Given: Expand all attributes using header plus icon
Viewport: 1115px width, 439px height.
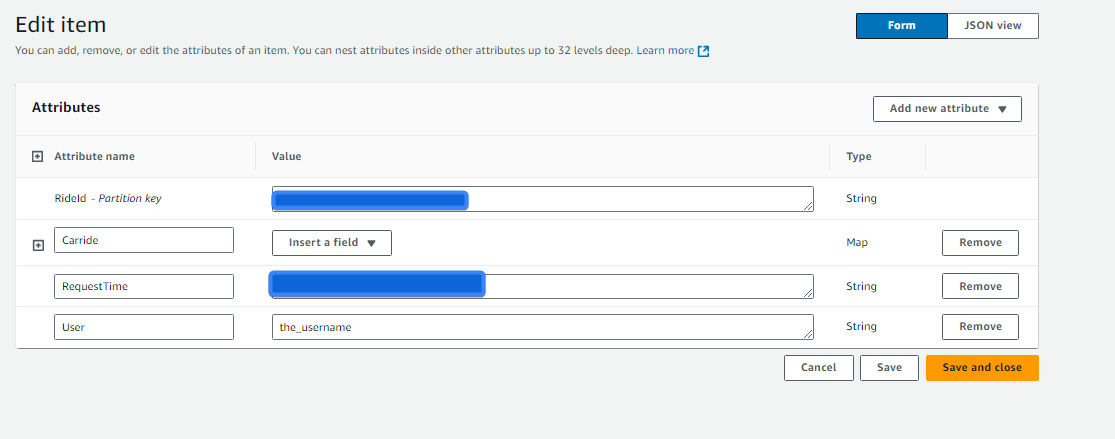Looking at the screenshot, I should point(38,157).
